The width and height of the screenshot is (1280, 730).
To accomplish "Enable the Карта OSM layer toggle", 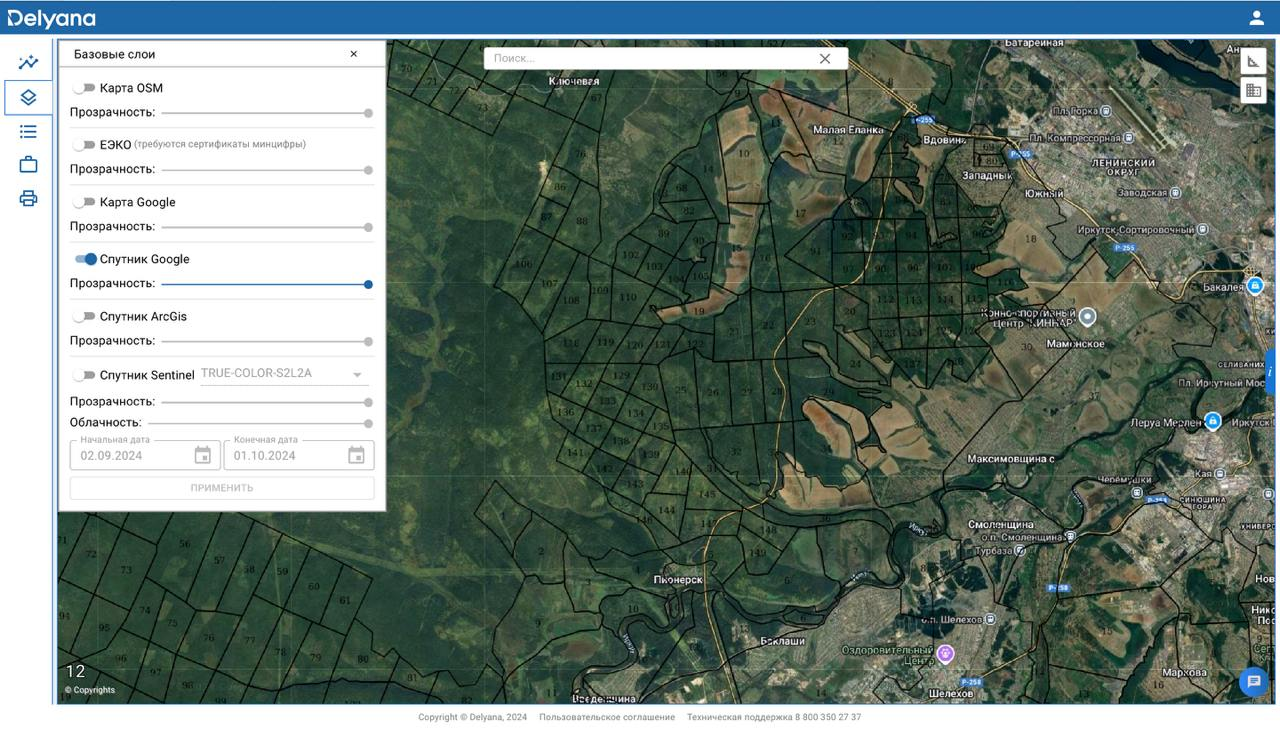I will tap(84, 88).
